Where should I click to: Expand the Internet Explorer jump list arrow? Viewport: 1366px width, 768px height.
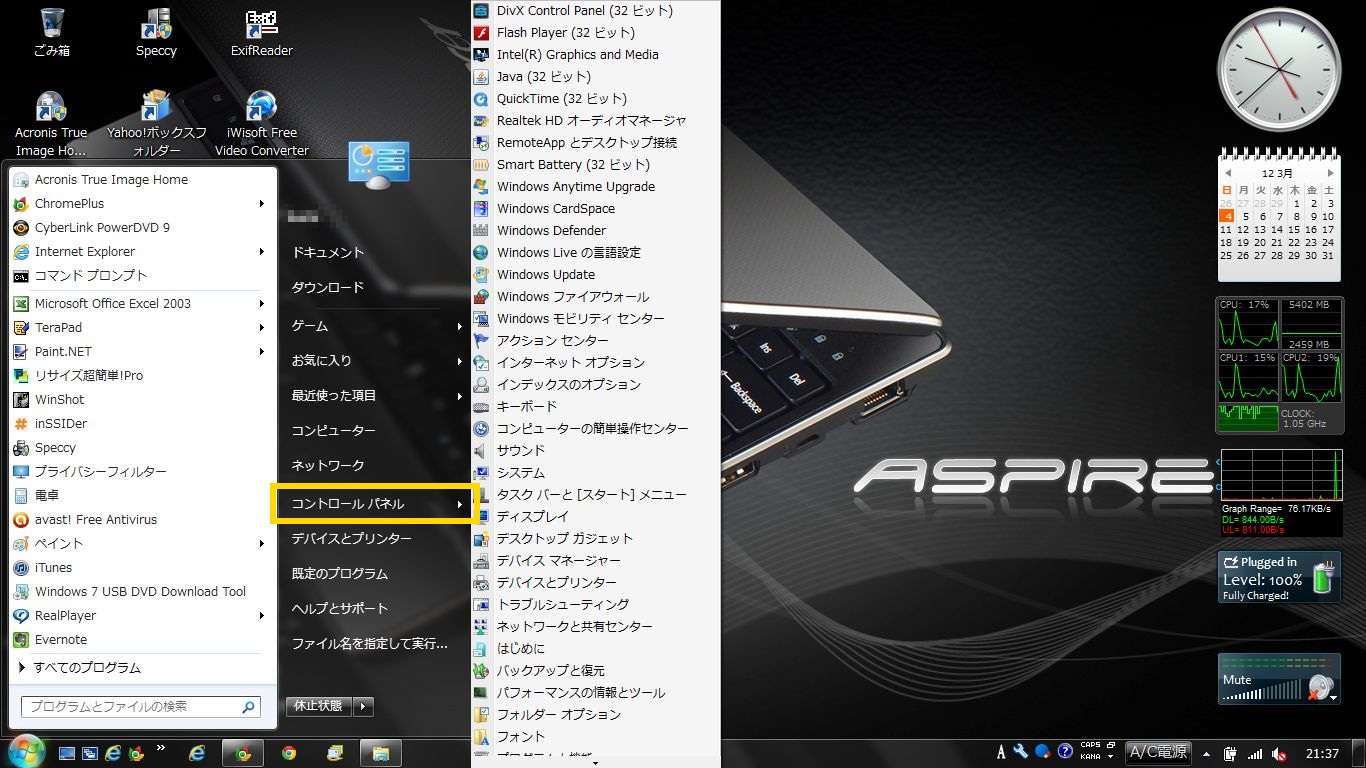tap(262, 251)
